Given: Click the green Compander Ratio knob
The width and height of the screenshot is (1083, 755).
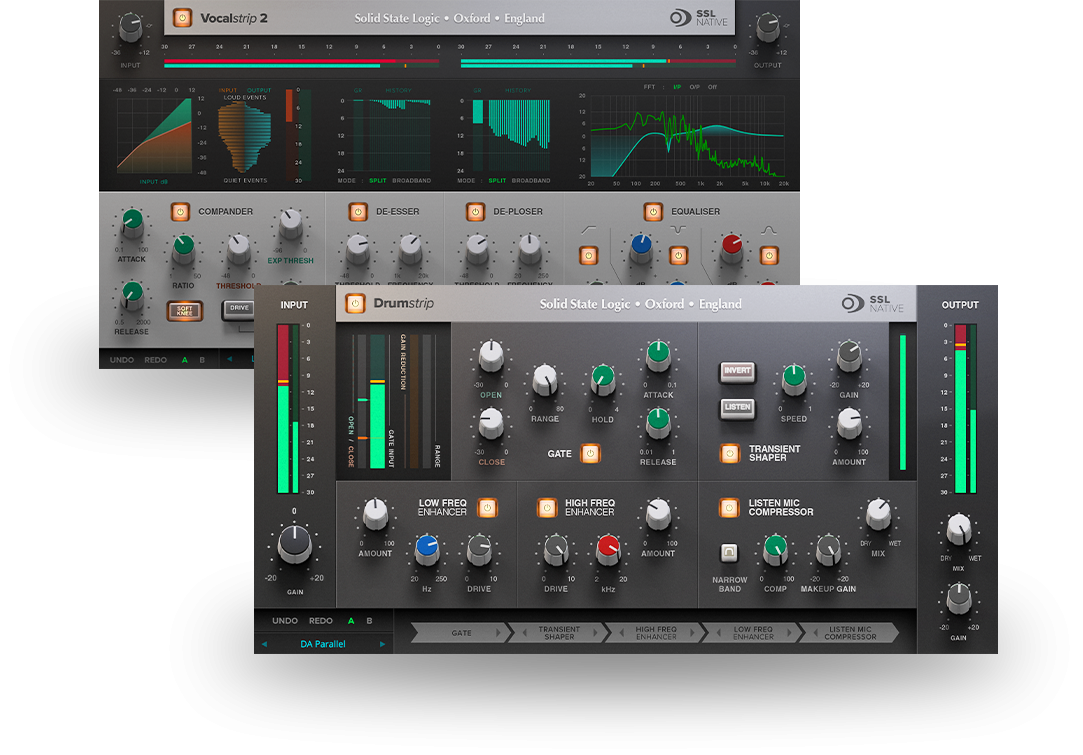Looking at the screenshot, I should 183,248.
